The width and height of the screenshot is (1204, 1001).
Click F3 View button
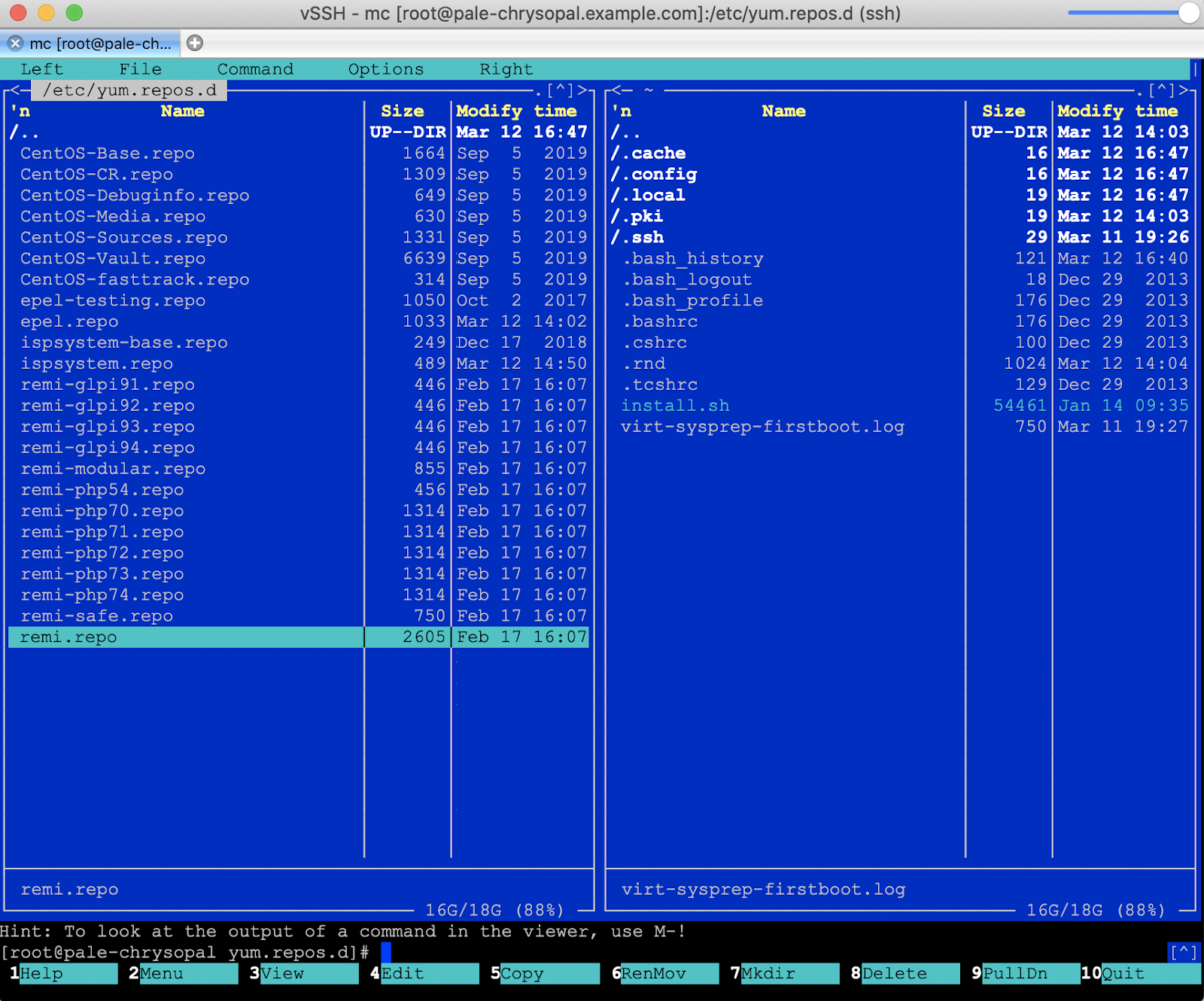point(304,973)
